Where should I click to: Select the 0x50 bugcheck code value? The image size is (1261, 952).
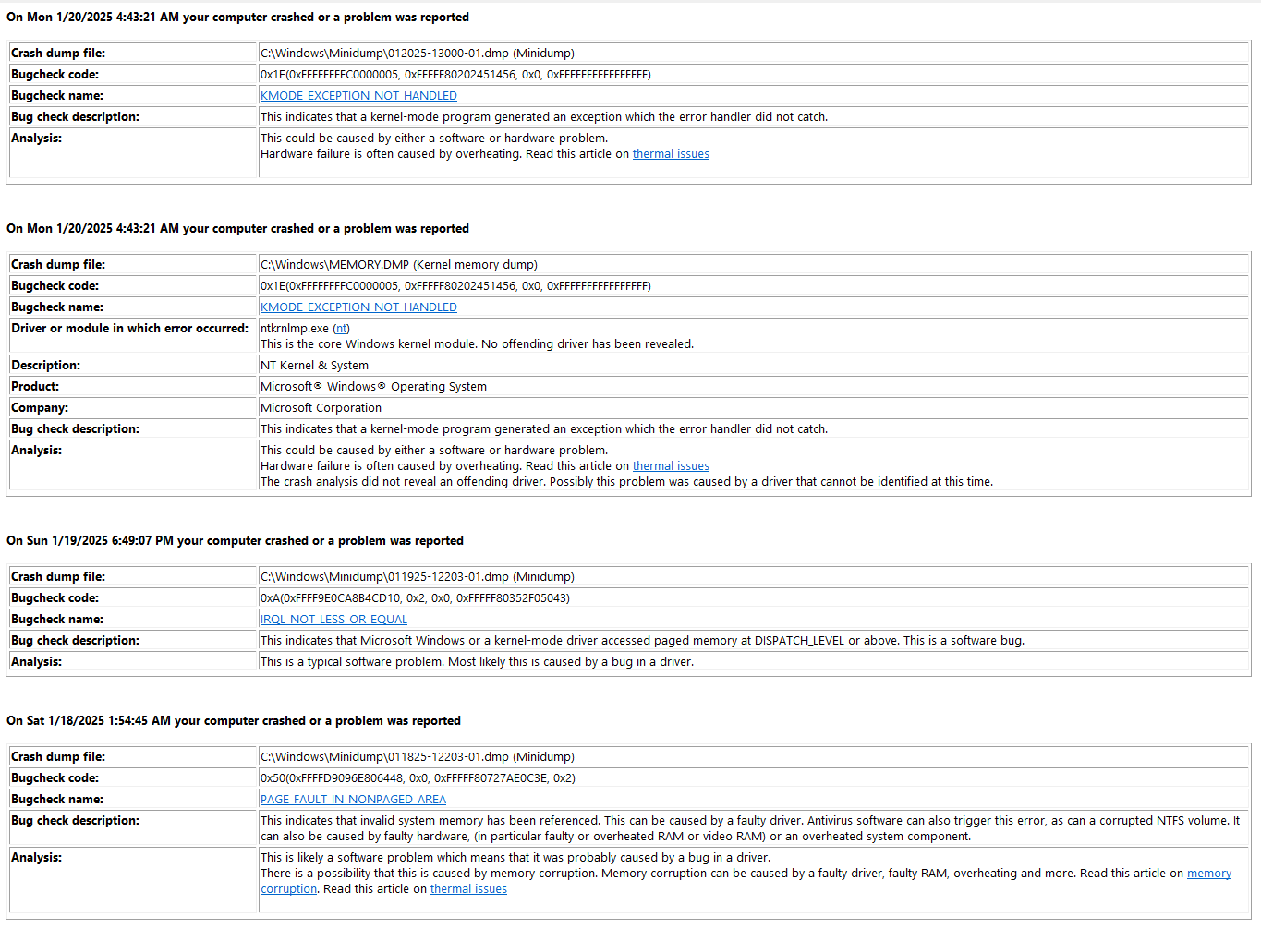418,778
